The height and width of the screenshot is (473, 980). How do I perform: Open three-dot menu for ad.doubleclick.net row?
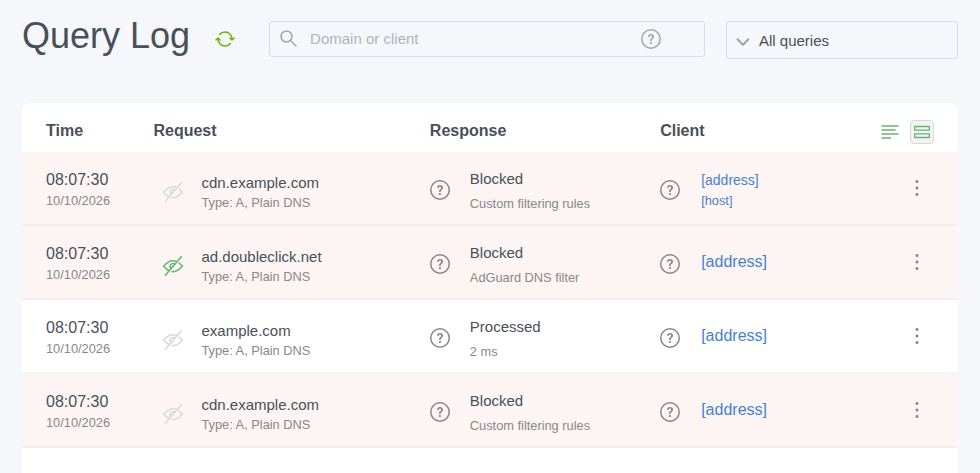(x=917, y=262)
